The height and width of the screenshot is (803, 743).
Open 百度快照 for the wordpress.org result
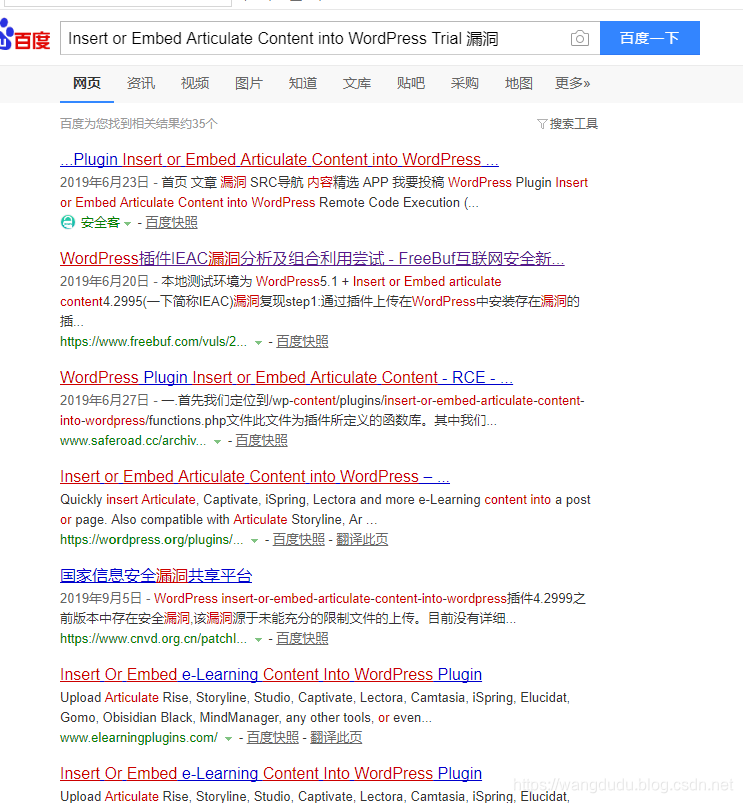point(299,539)
